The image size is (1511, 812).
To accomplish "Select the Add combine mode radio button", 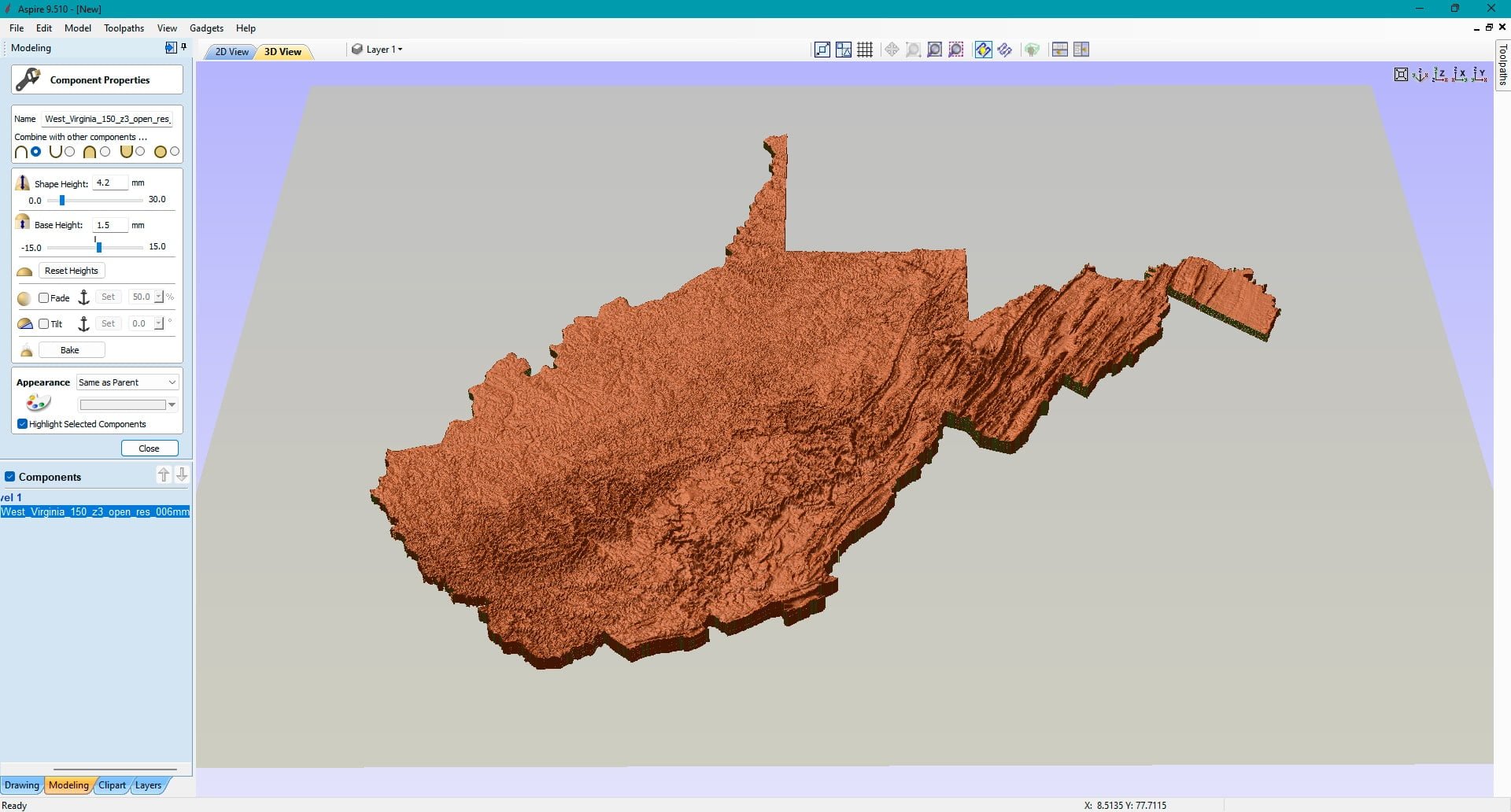I will pyautogui.click(x=35, y=151).
